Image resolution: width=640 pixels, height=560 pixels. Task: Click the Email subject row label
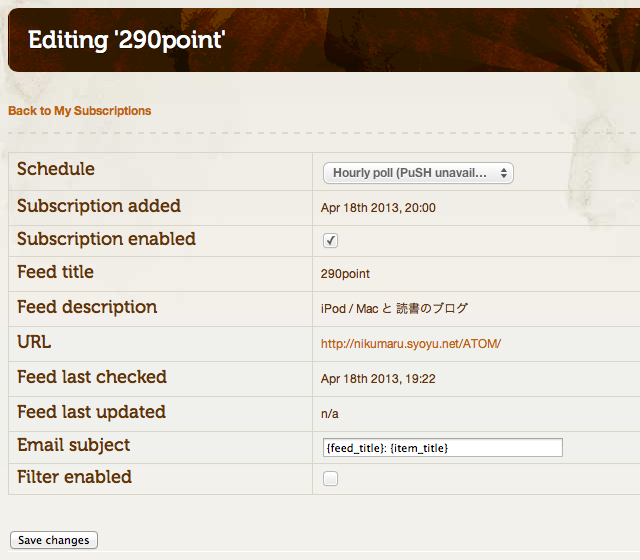click(x=73, y=445)
